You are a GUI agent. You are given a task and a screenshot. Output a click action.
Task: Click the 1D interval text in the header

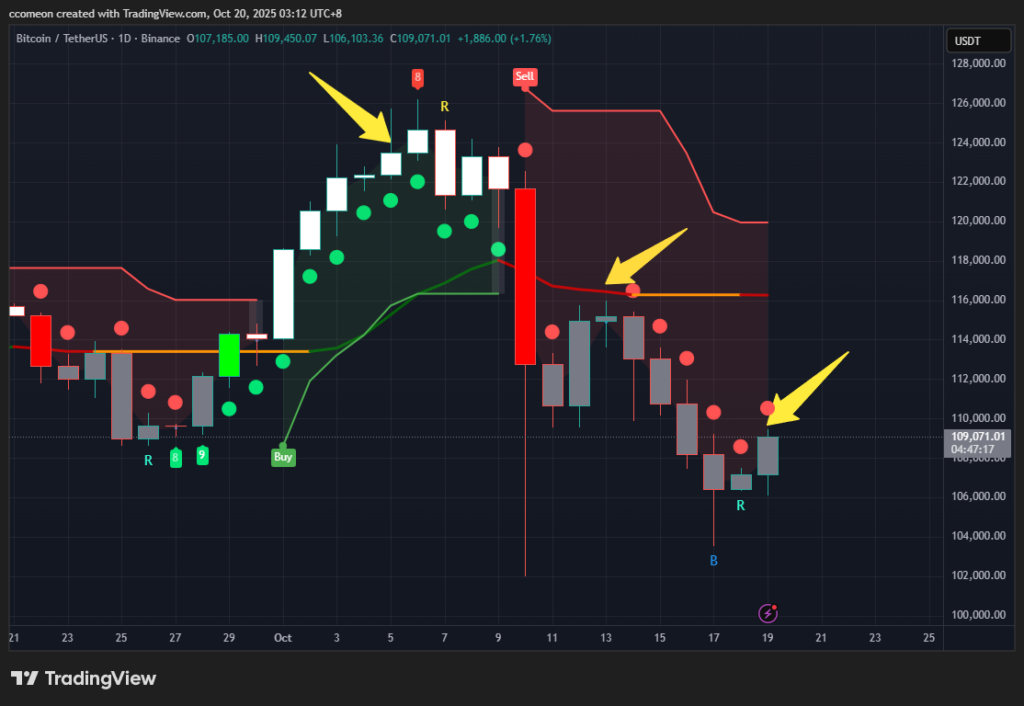124,39
